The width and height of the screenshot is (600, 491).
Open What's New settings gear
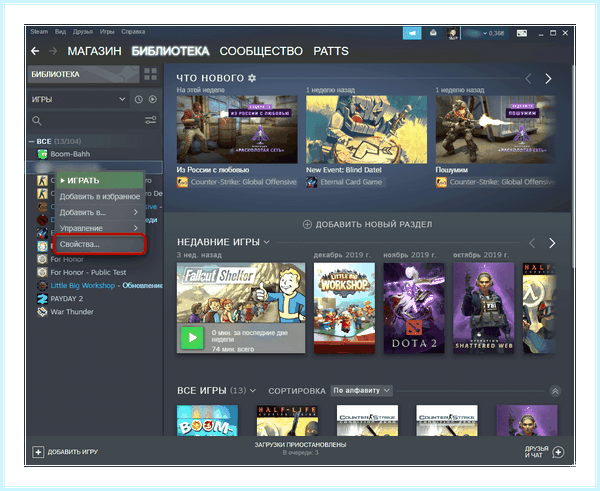coord(252,78)
